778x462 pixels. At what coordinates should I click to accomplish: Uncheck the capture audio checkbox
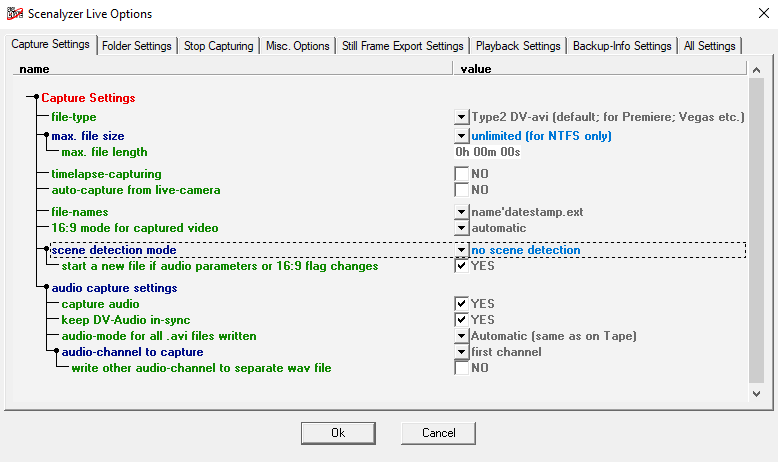click(461, 304)
